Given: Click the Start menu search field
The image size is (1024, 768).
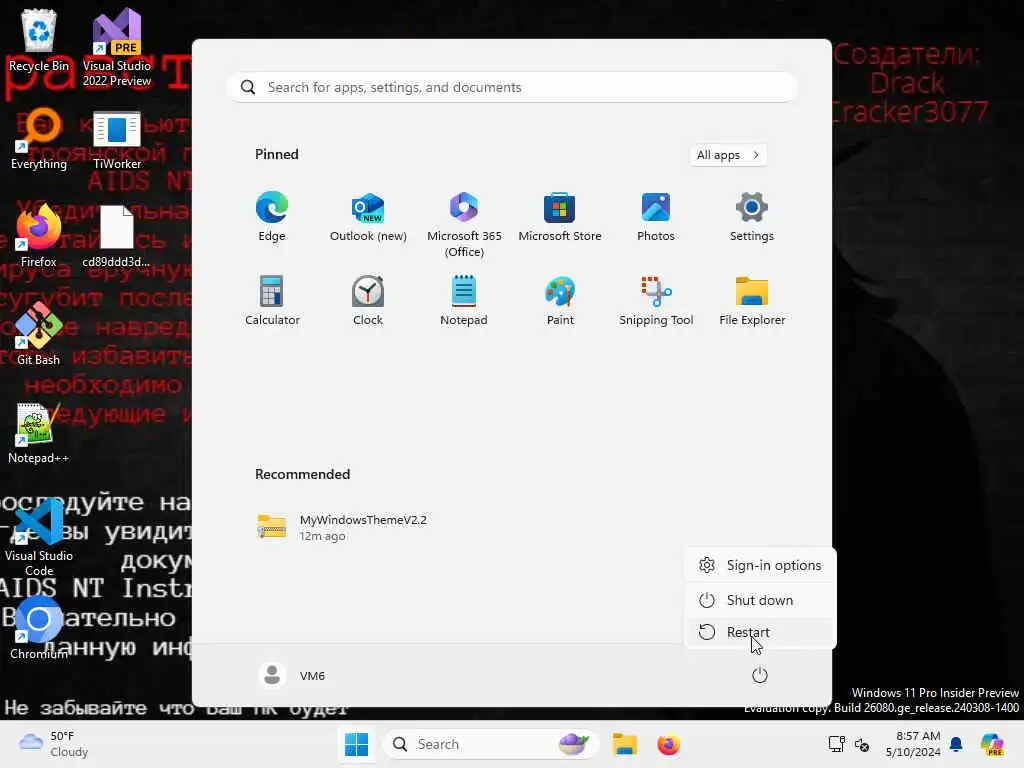Looking at the screenshot, I should (x=512, y=88).
